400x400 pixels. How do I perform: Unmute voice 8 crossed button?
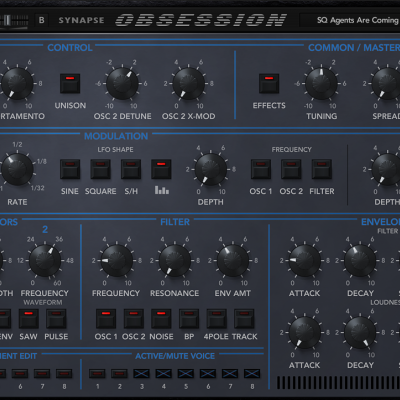point(252,373)
